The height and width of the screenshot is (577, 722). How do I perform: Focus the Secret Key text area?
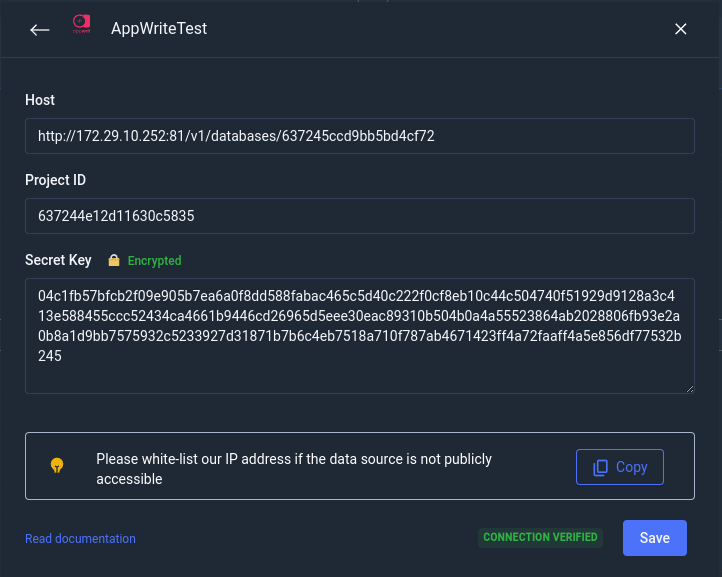point(360,336)
